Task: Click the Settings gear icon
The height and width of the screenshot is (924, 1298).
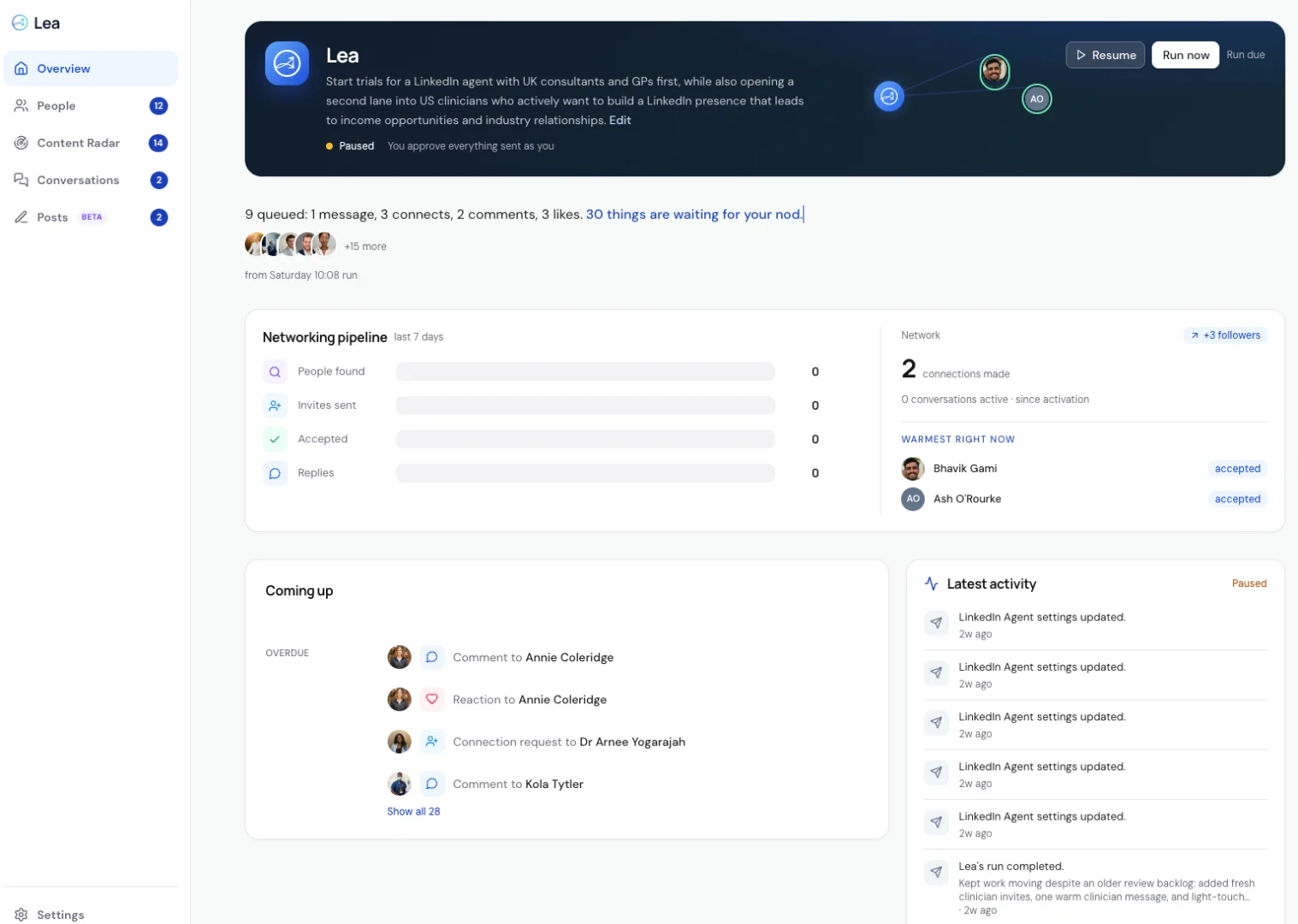Action: (21, 915)
